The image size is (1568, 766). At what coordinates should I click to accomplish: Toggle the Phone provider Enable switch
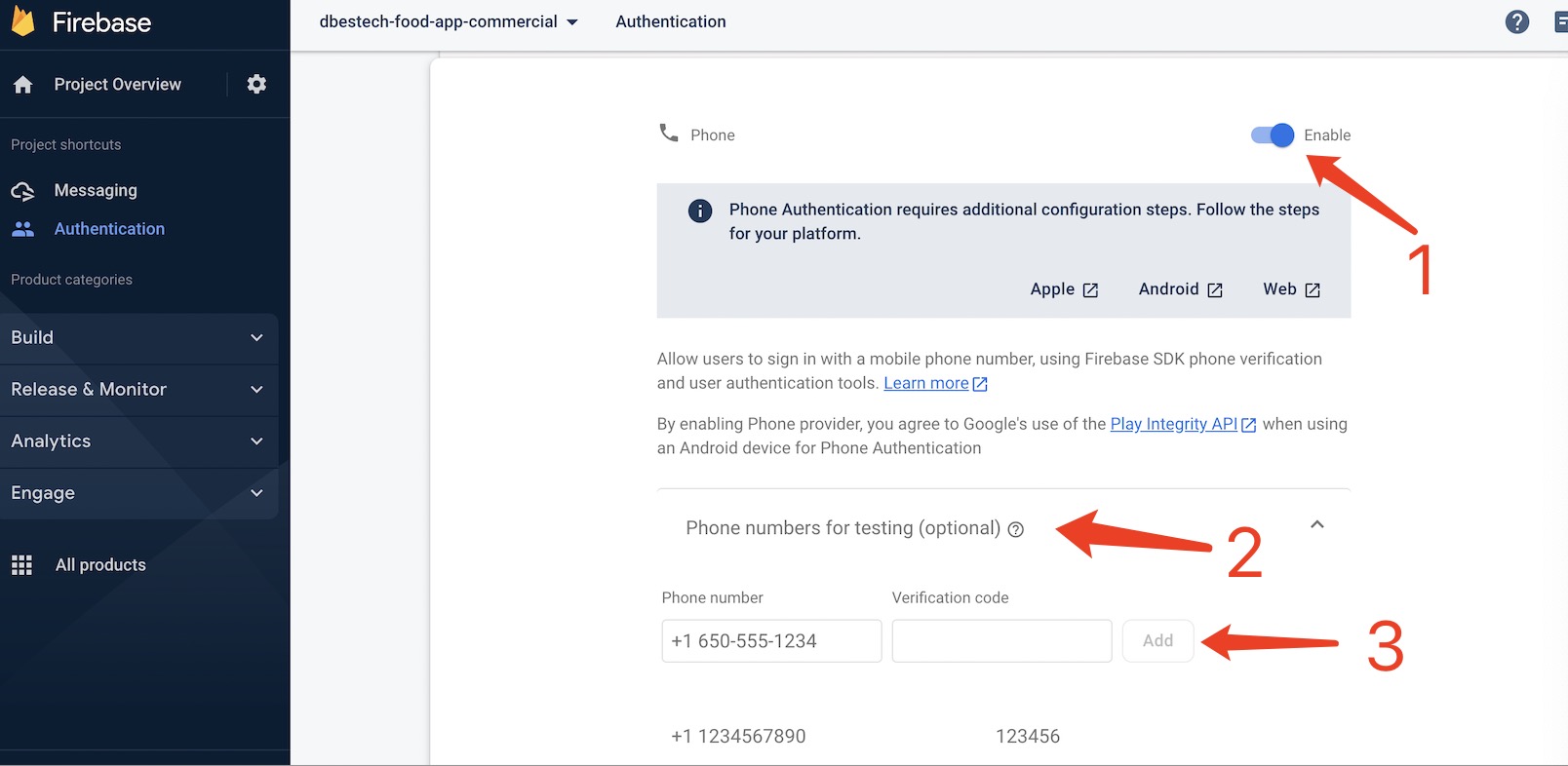click(x=1273, y=135)
